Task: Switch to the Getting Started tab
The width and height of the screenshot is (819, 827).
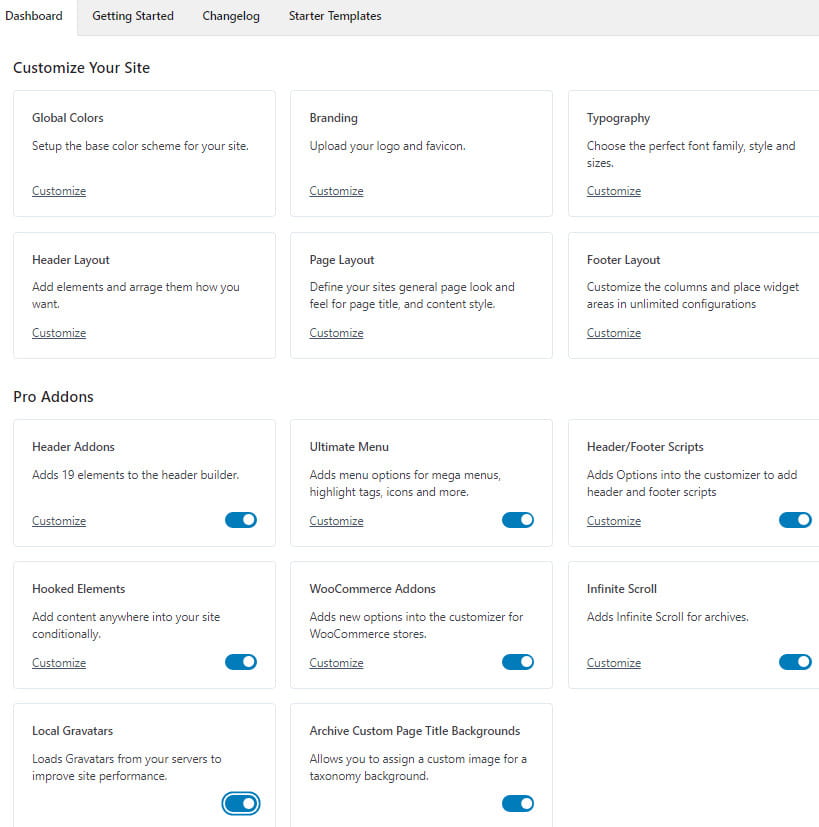Action: coord(133,16)
